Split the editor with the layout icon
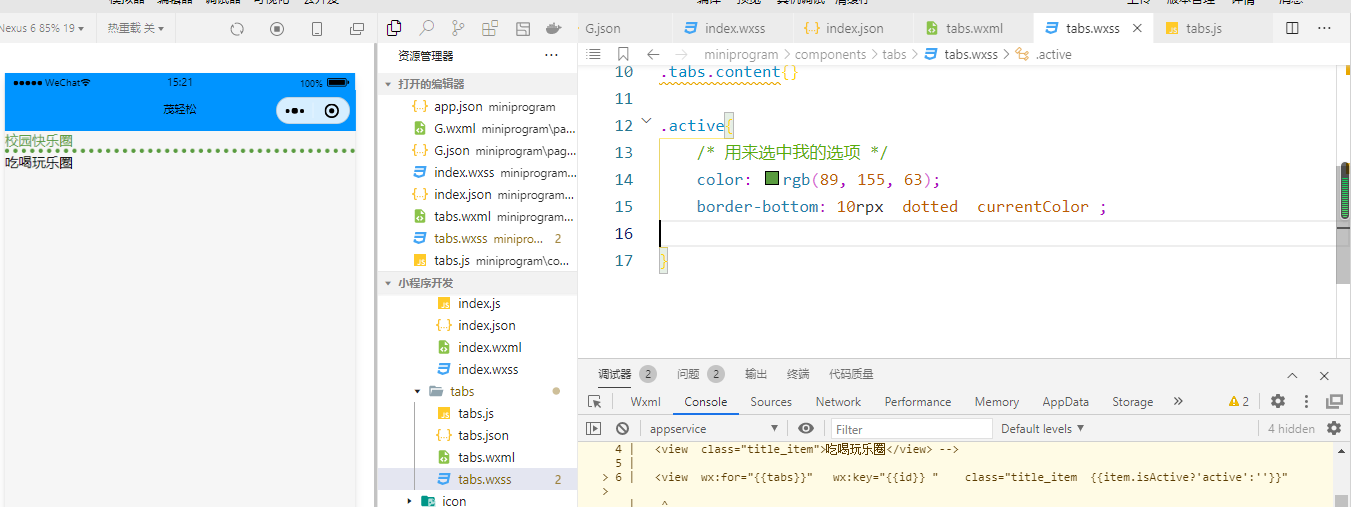Image resolution: width=1351 pixels, height=507 pixels. click(1293, 28)
